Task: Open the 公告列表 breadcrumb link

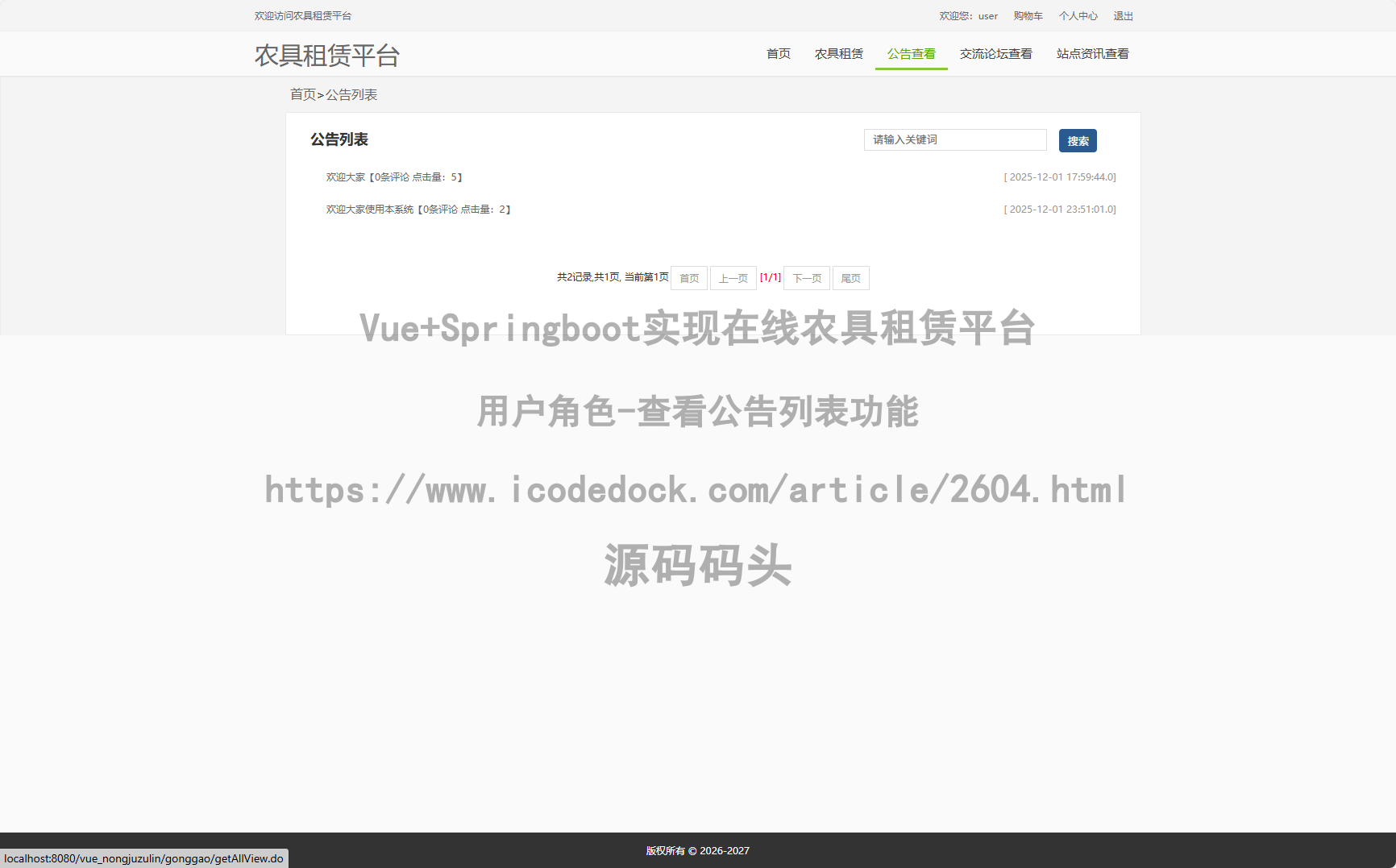Action: pyautogui.click(x=351, y=94)
